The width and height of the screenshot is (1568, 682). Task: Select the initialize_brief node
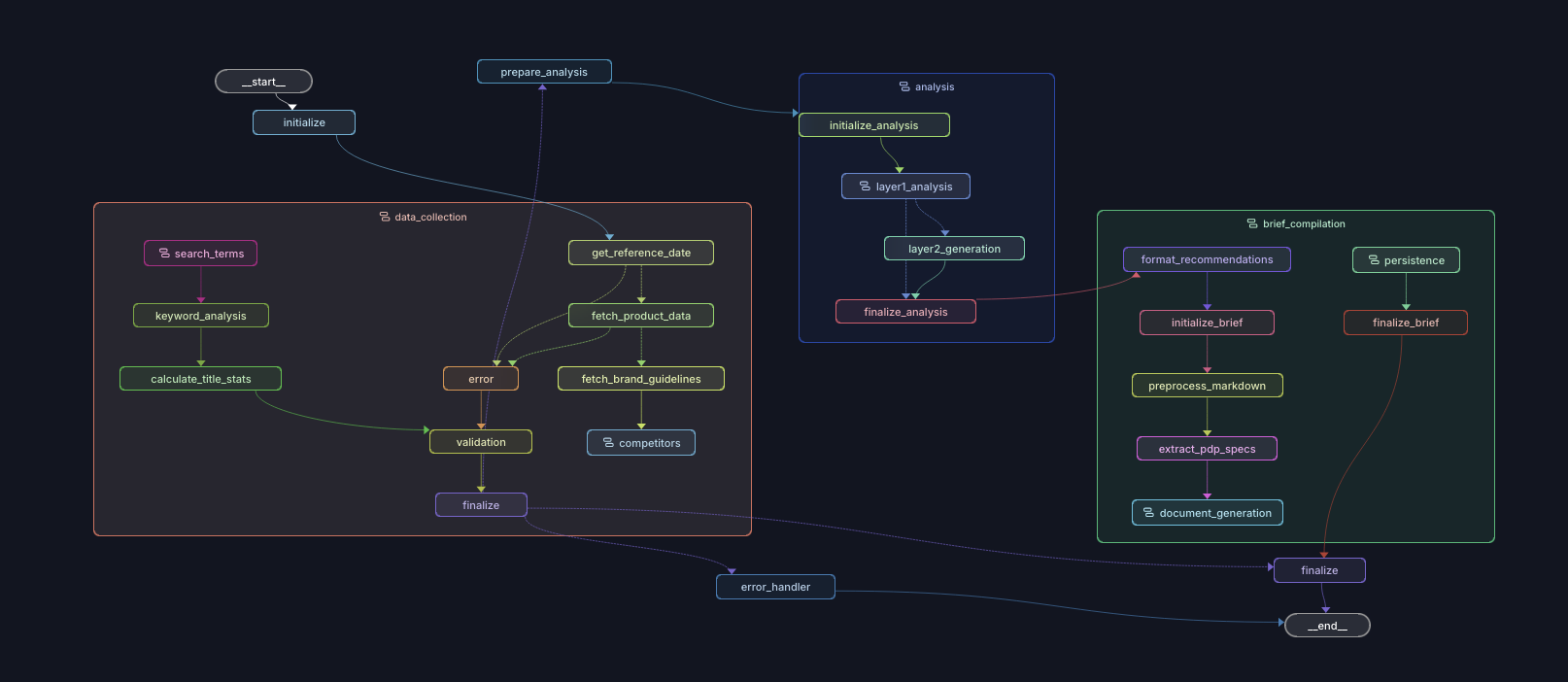click(x=1207, y=323)
